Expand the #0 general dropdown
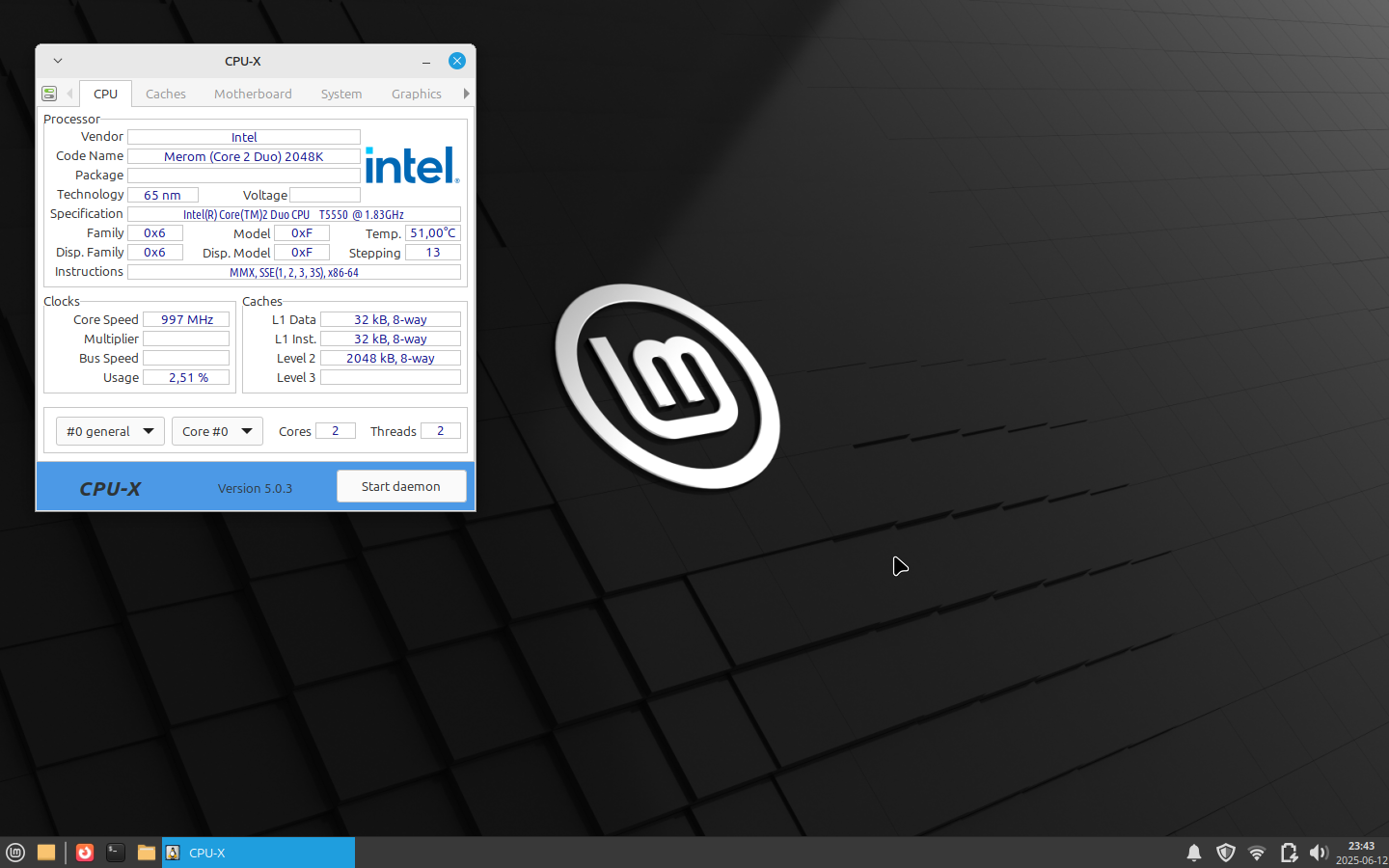The height and width of the screenshot is (868, 1389). [110, 431]
